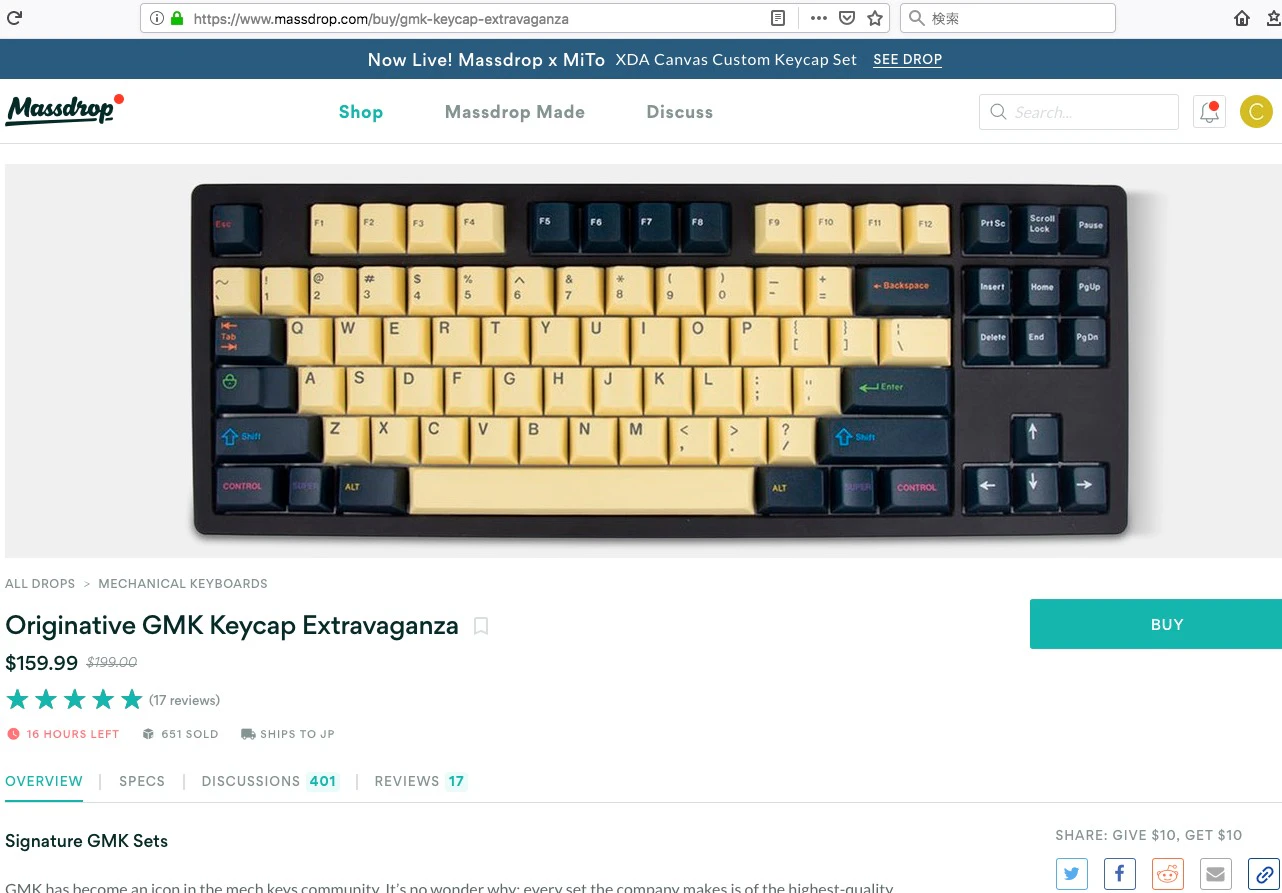Focus the Massdrop Search field
This screenshot has width=1282, height=893.
[x=1079, y=112]
